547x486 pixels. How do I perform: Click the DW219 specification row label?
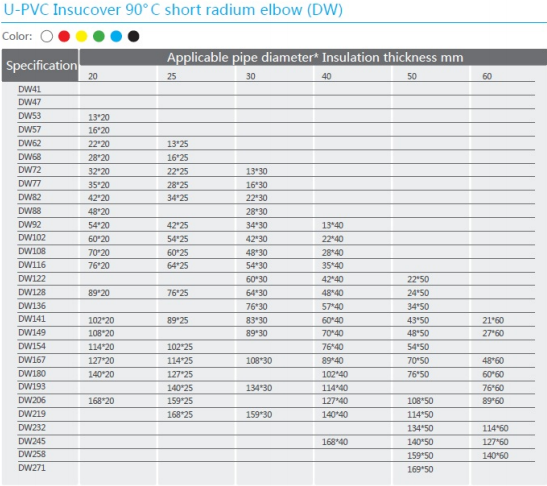click(32, 414)
